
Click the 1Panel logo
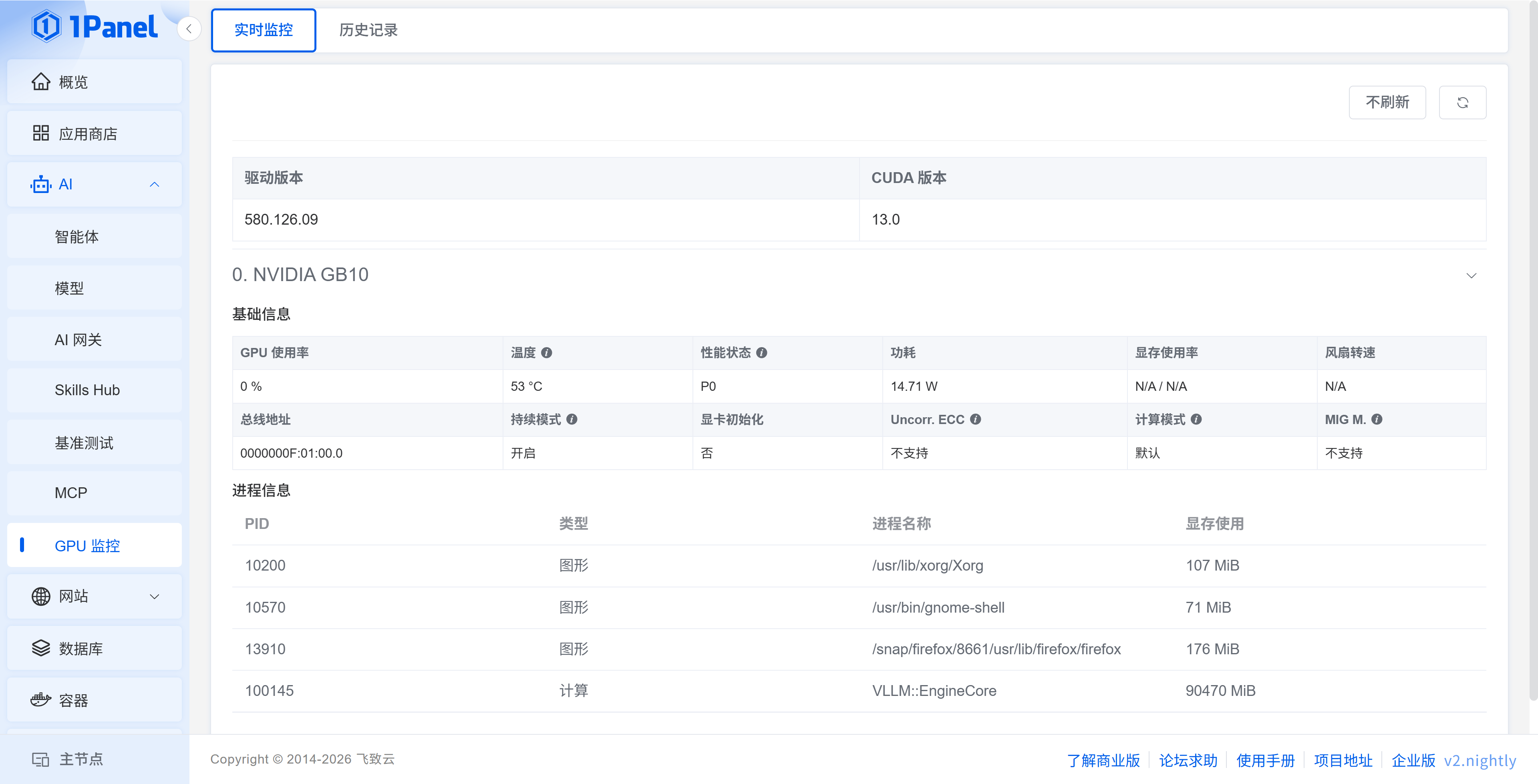[95, 27]
